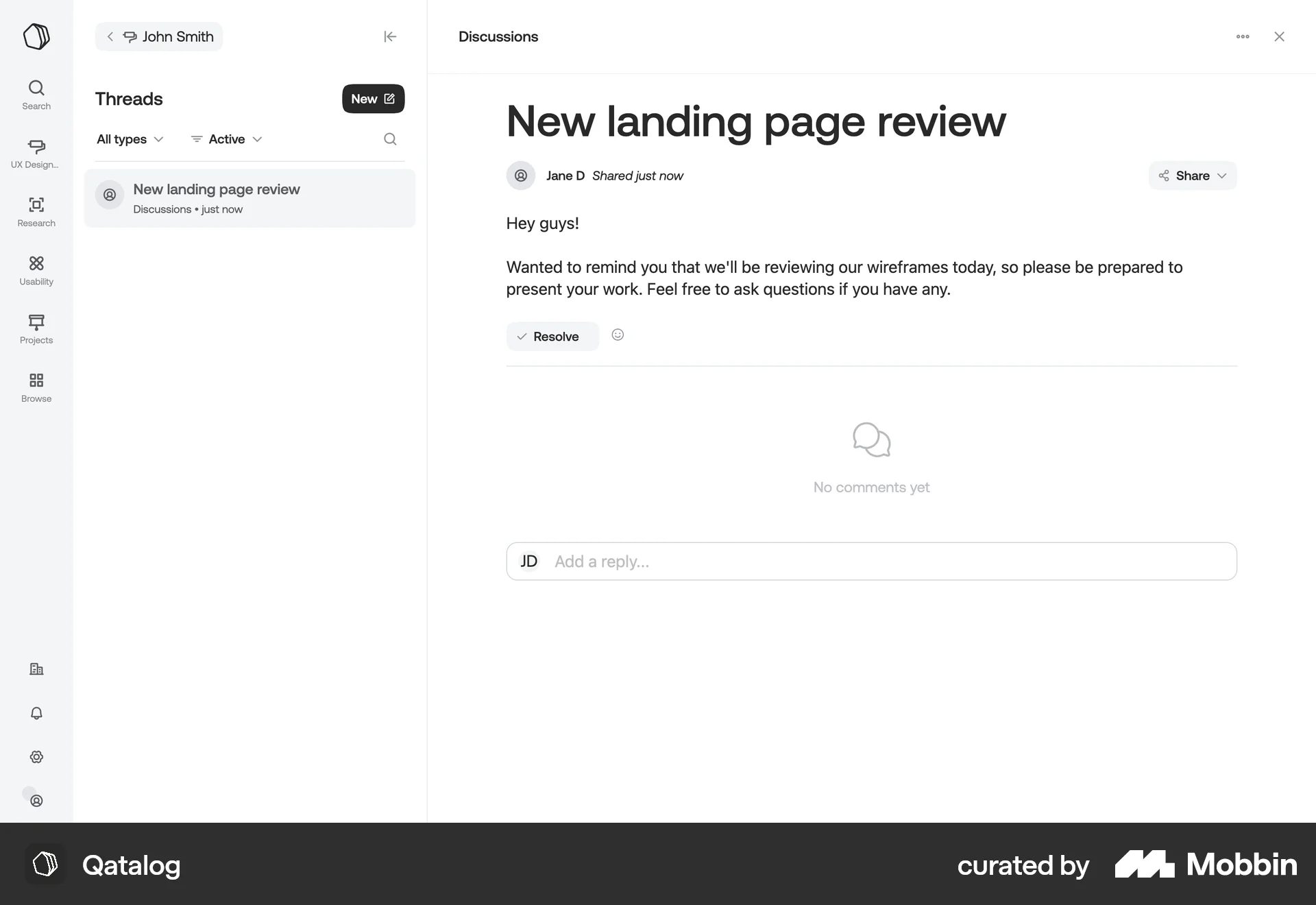Open the All types filter dropdown
1316x905 pixels.
(129, 139)
